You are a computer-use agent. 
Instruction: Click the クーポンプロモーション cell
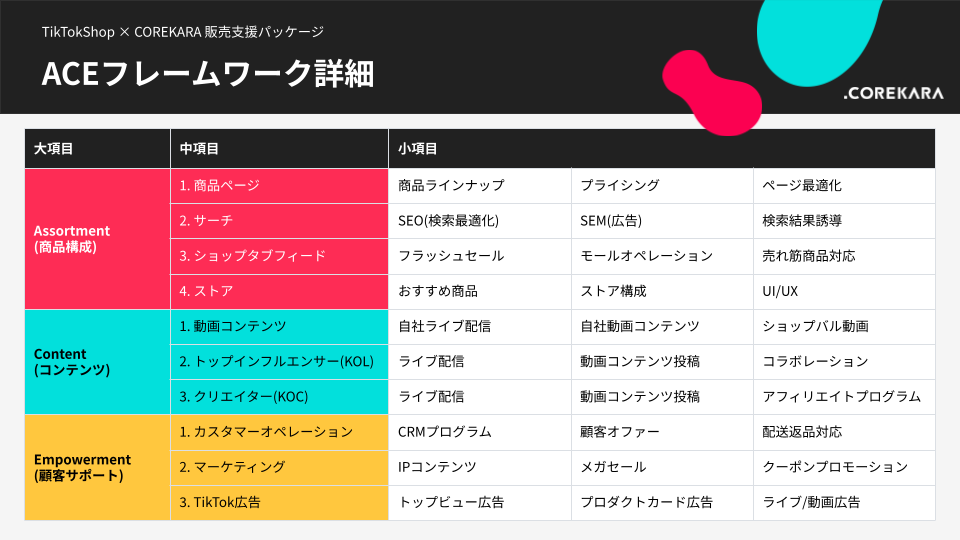(x=843, y=467)
